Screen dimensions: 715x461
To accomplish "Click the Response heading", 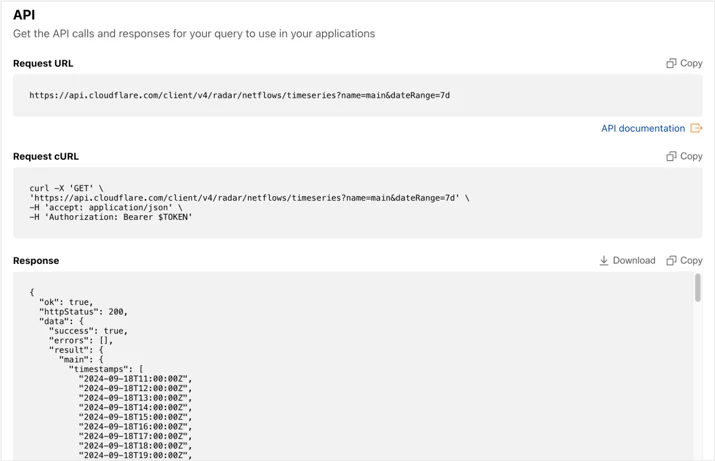I will pyautogui.click(x=36, y=260).
